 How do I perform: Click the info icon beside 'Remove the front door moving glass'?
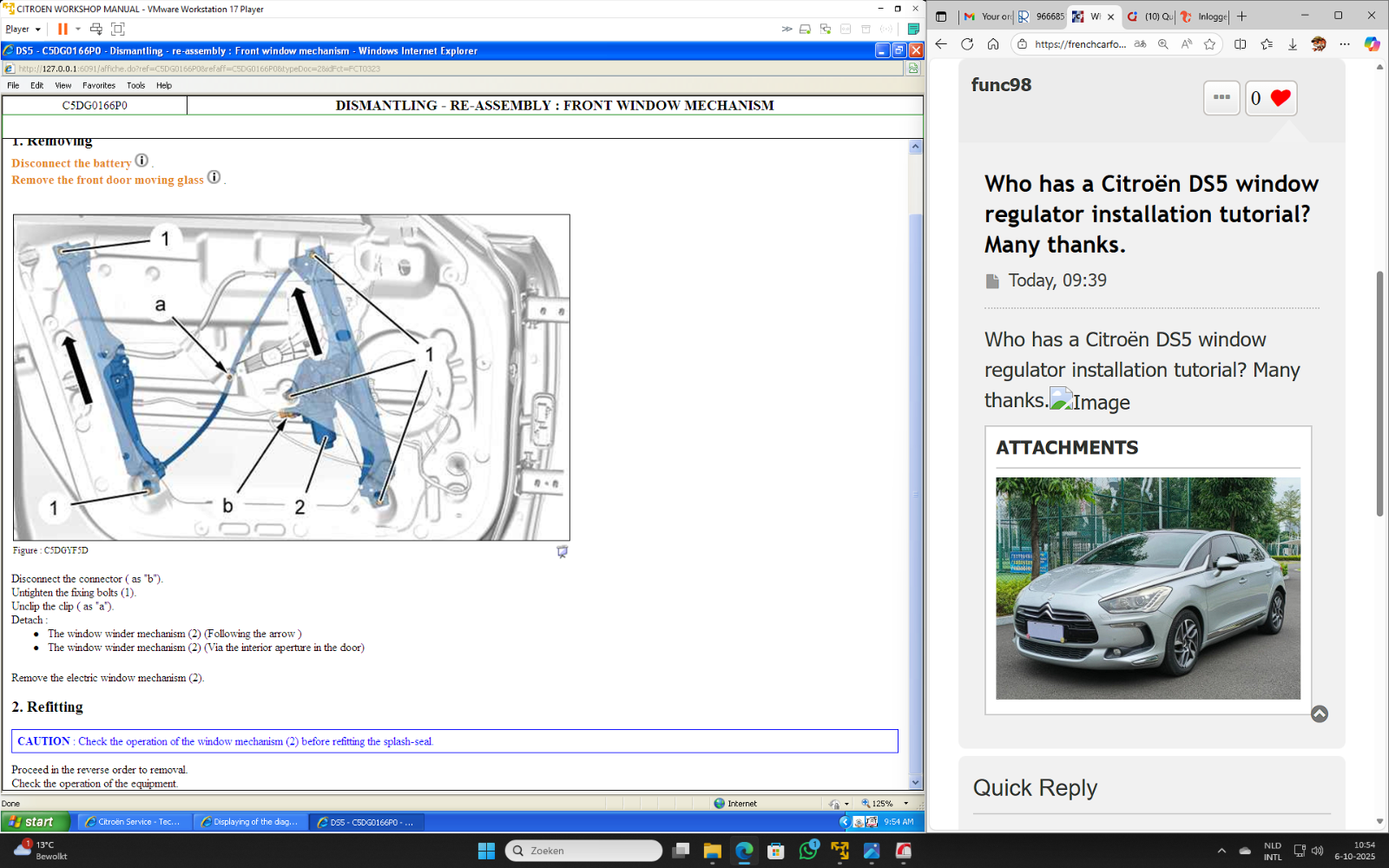(214, 177)
